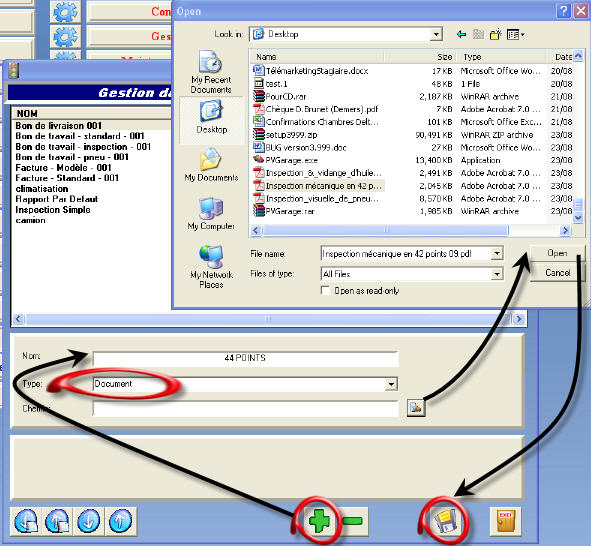Click left arrow of NOM list scrollbar
The image size is (591, 546).
18,319
